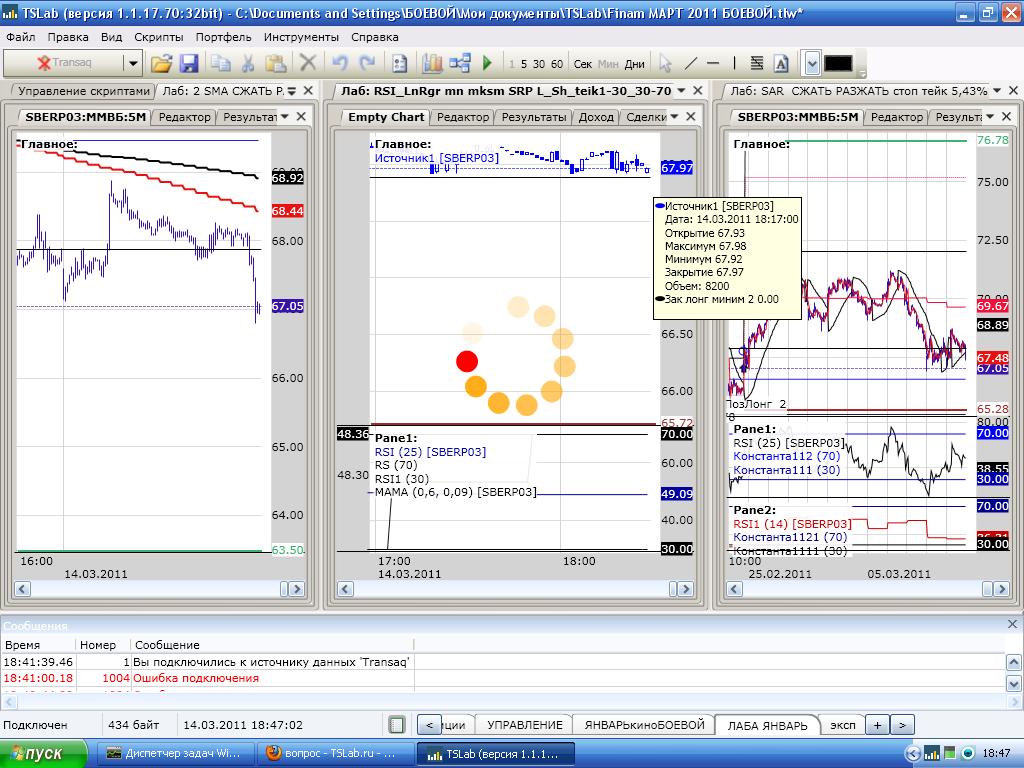Expand the line style dropdown next to color box
Screen dimensions: 1024x768
[x=811, y=63]
